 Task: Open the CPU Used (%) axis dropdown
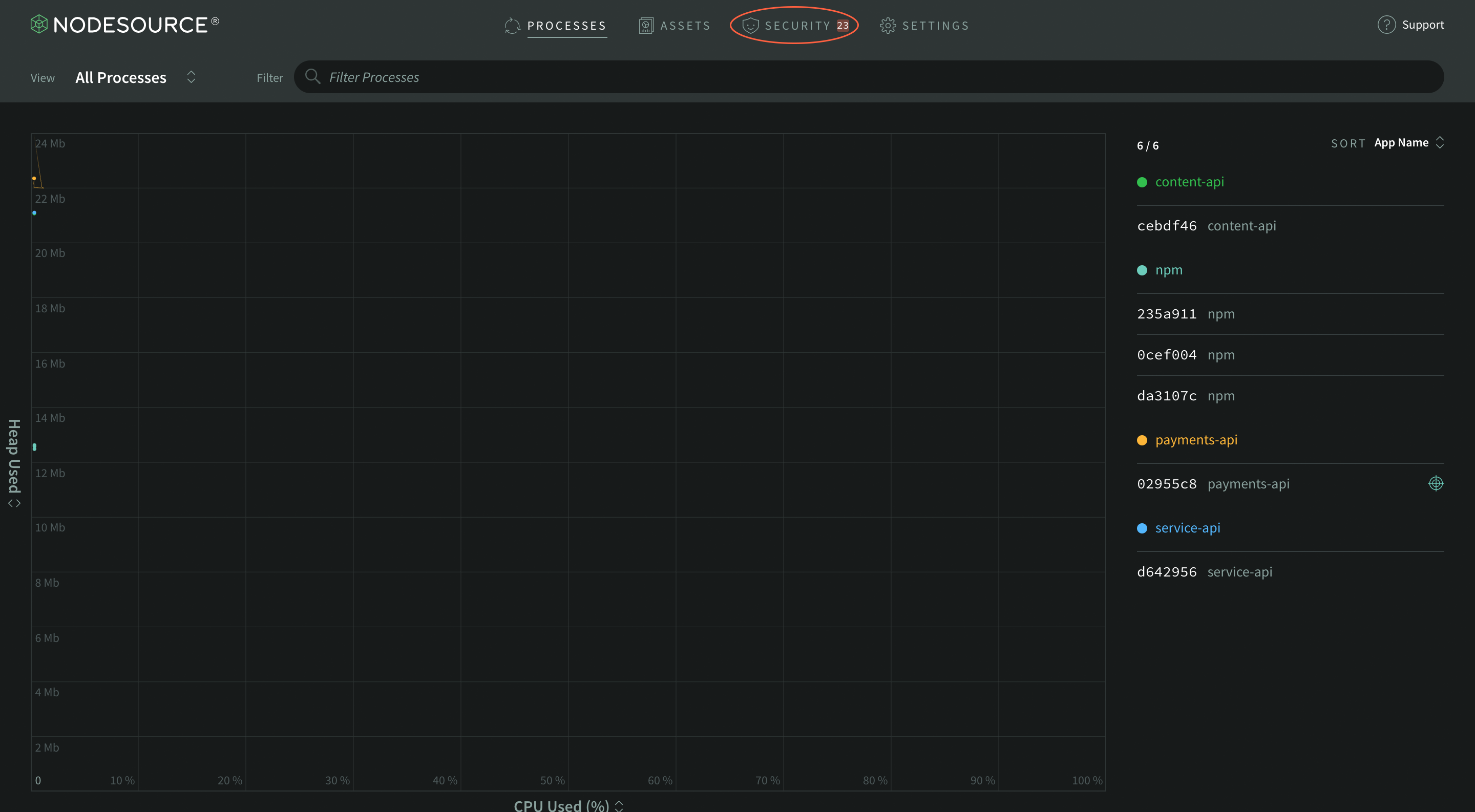point(568,805)
